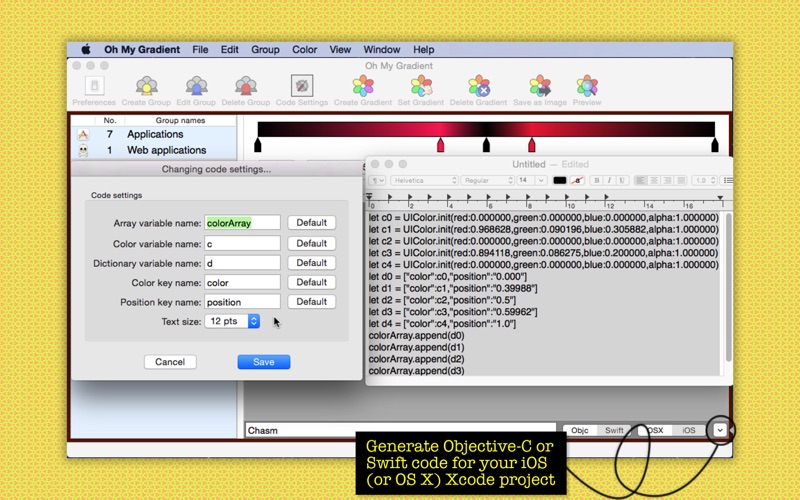The height and width of the screenshot is (500, 800).
Task: Click the Dictionary variable name field
Action: [x=242, y=263]
